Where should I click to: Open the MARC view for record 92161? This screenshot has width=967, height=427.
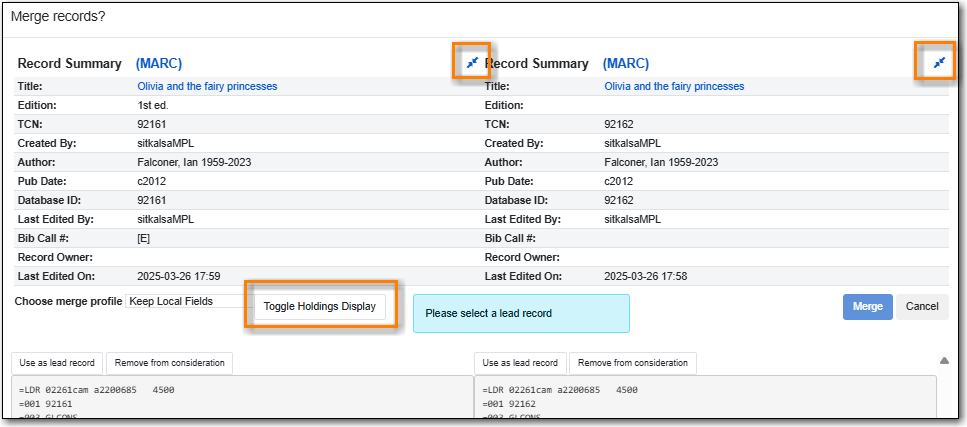tap(159, 63)
